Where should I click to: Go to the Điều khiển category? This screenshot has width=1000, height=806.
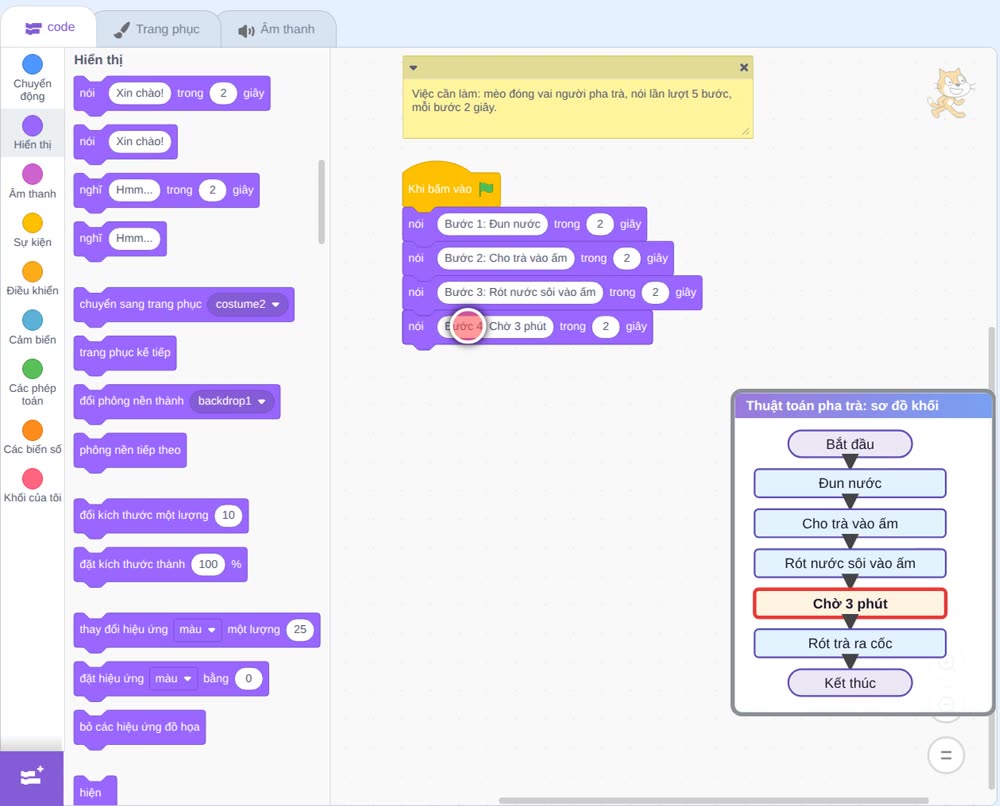(32, 279)
